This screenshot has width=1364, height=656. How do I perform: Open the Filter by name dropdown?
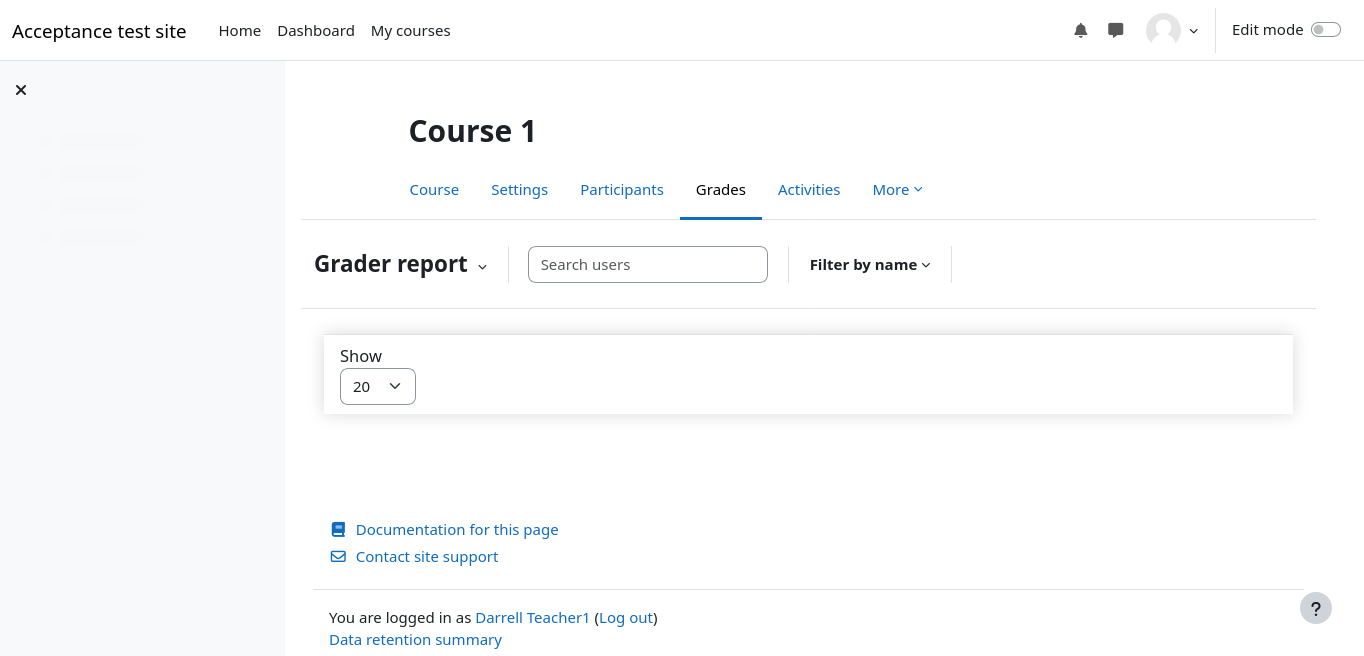pos(869,265)
